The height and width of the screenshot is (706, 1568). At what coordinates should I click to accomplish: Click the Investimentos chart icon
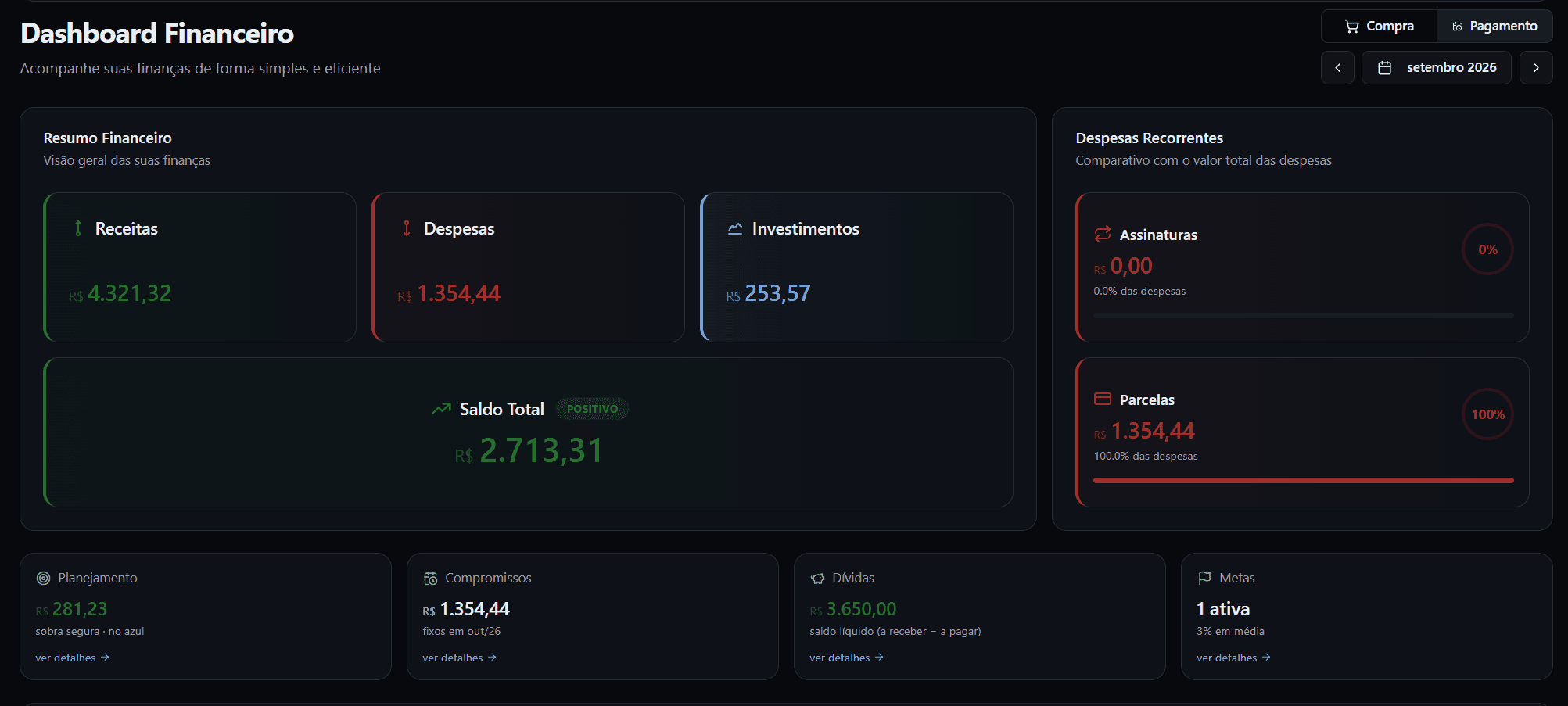[x=735, y=228]
